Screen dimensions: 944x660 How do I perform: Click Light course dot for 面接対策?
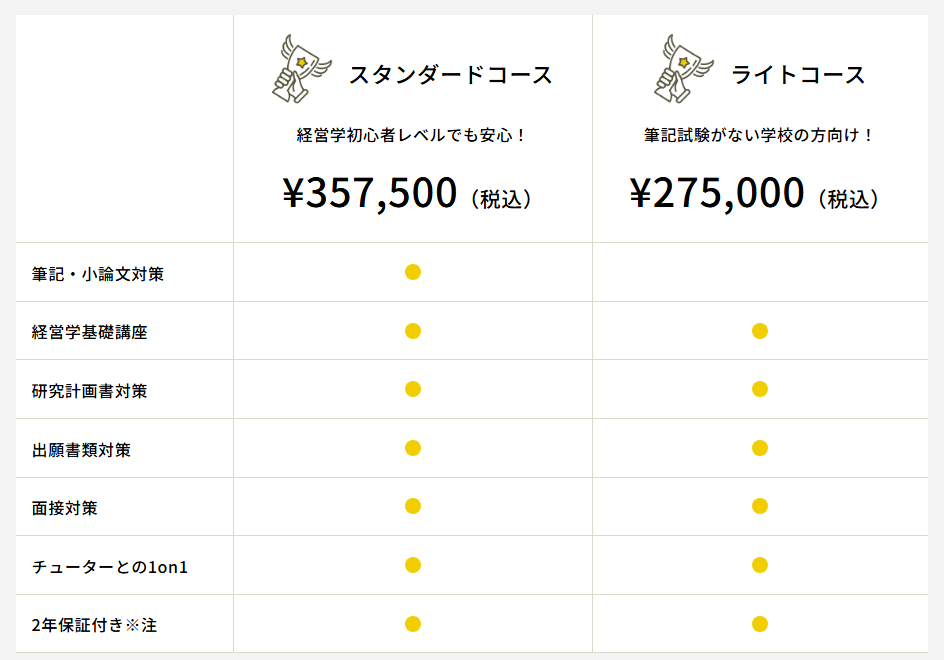click(x=760, y=506)
